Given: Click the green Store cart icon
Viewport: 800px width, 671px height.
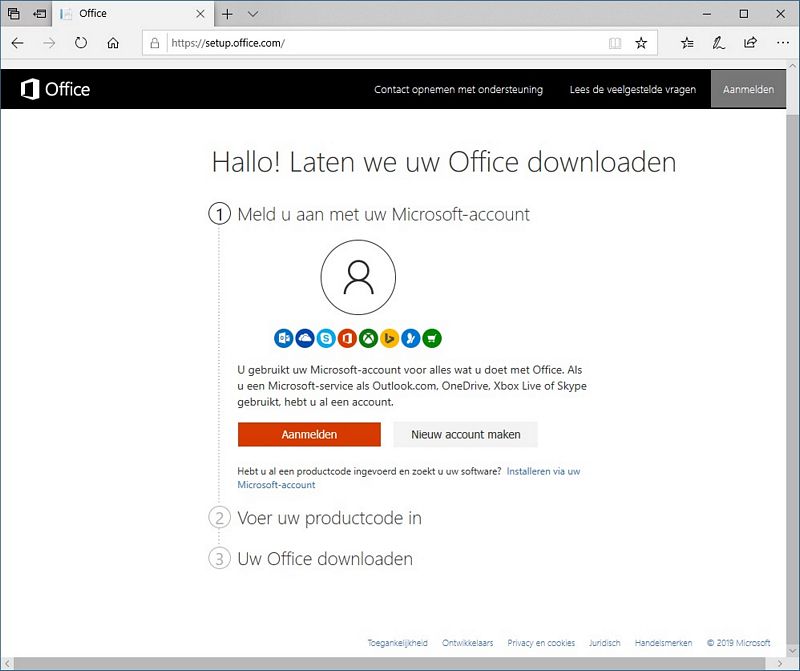Looking at the screenshot, I should (432, 338).
